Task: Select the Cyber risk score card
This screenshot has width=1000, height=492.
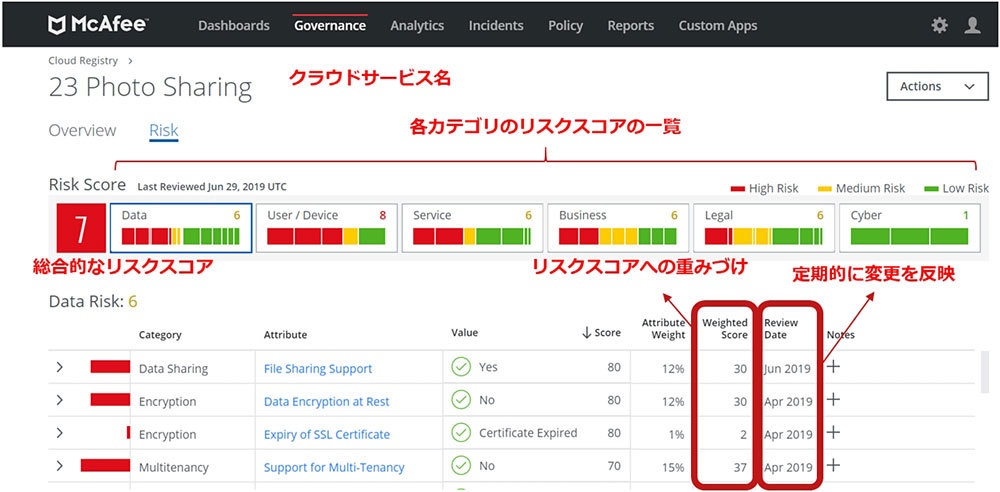Action: pyautogui.click(x=908, y=228)
